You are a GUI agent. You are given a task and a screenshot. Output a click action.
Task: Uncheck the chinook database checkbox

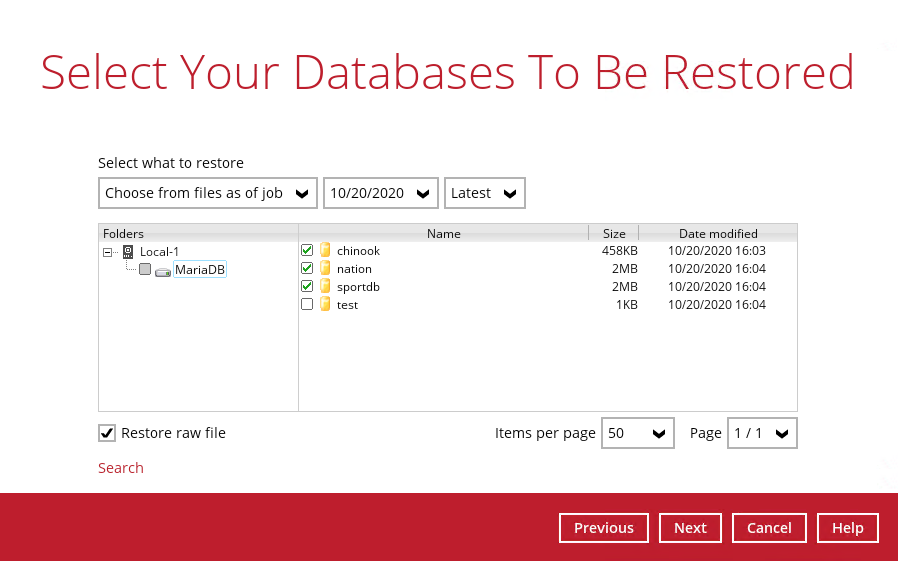(307, 251)
